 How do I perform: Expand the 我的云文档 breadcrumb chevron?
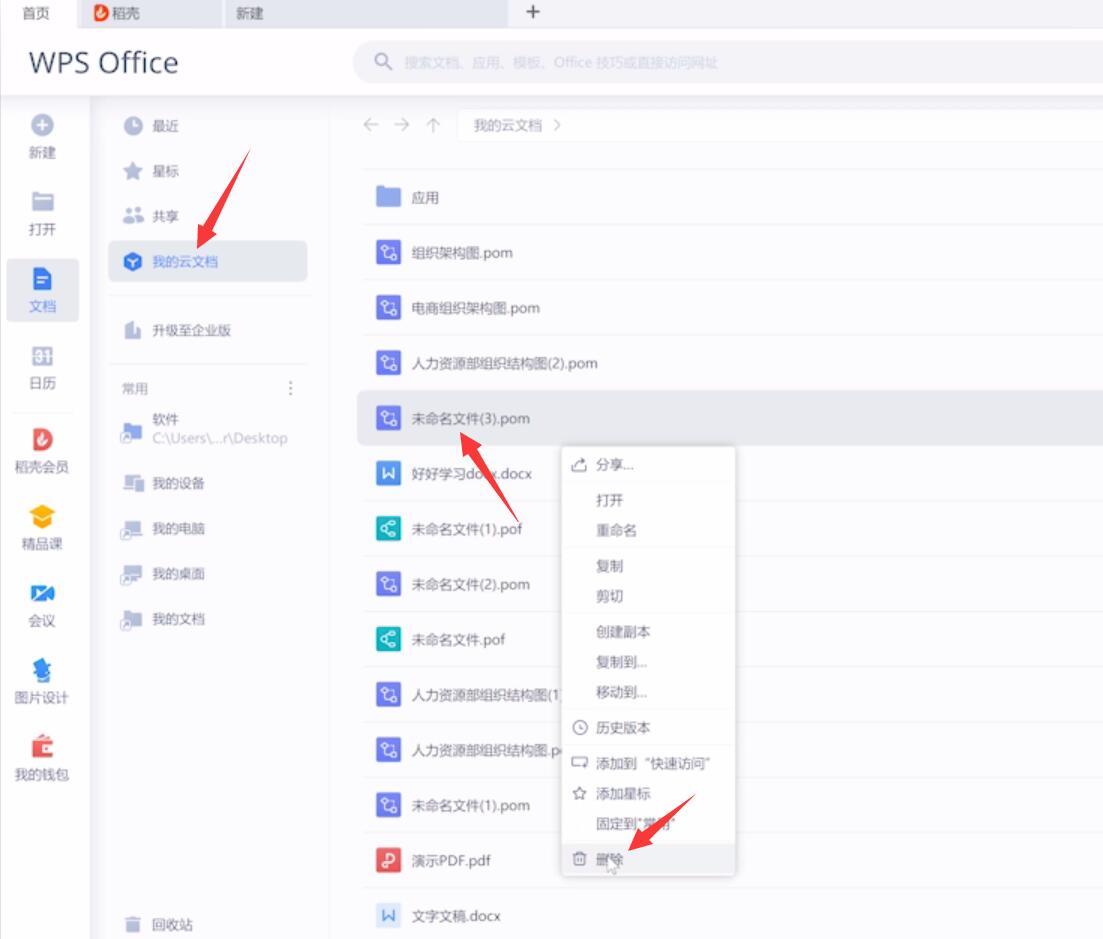557,126
